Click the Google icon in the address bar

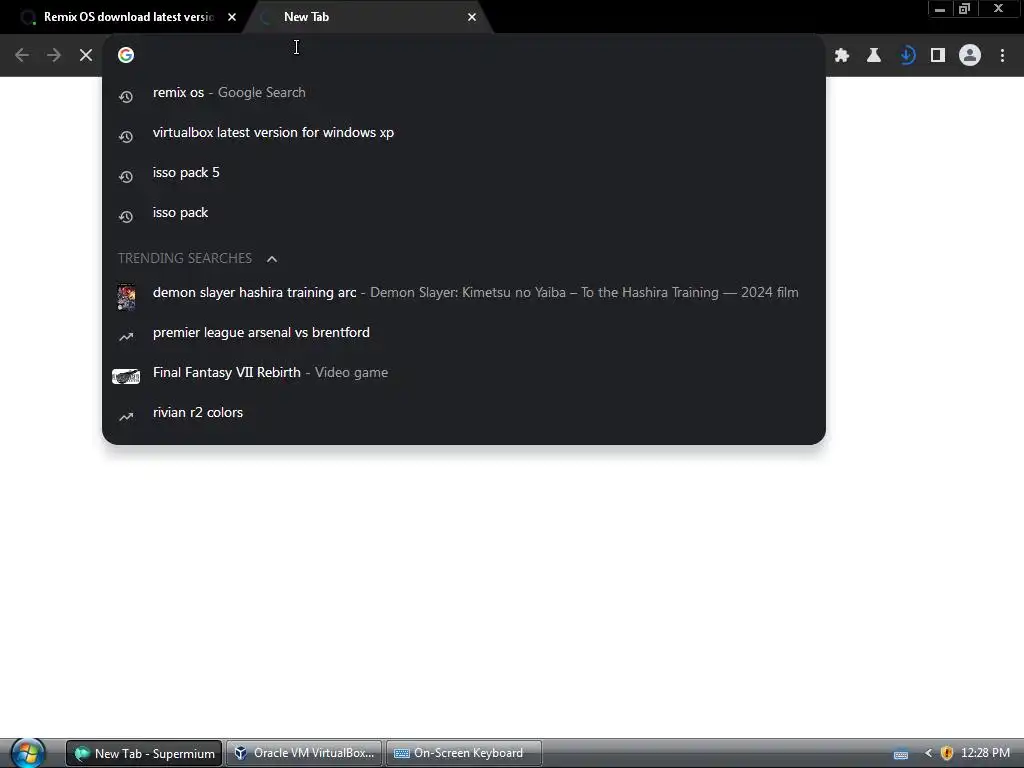point(126,55)
